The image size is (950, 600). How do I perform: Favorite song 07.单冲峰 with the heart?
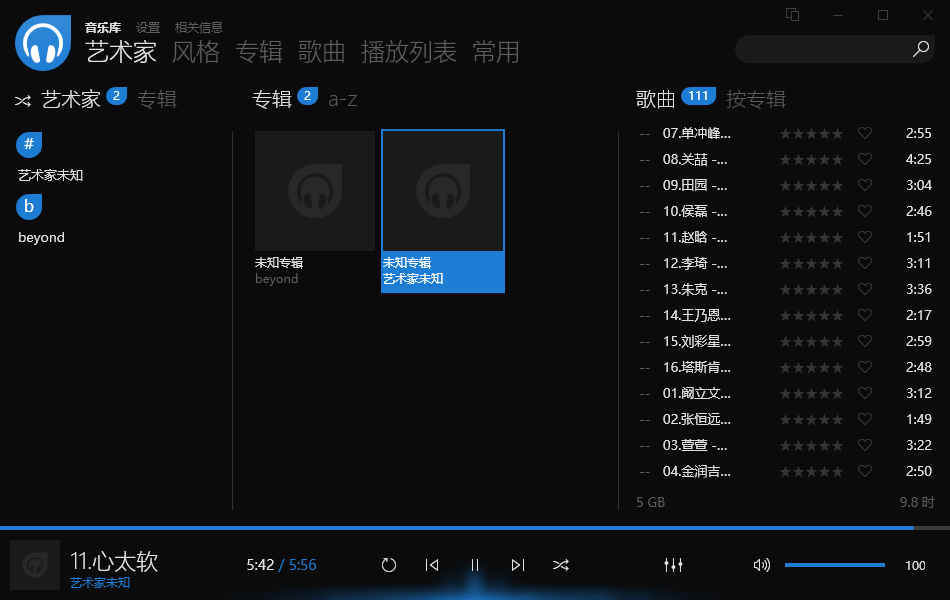point(864,132)
